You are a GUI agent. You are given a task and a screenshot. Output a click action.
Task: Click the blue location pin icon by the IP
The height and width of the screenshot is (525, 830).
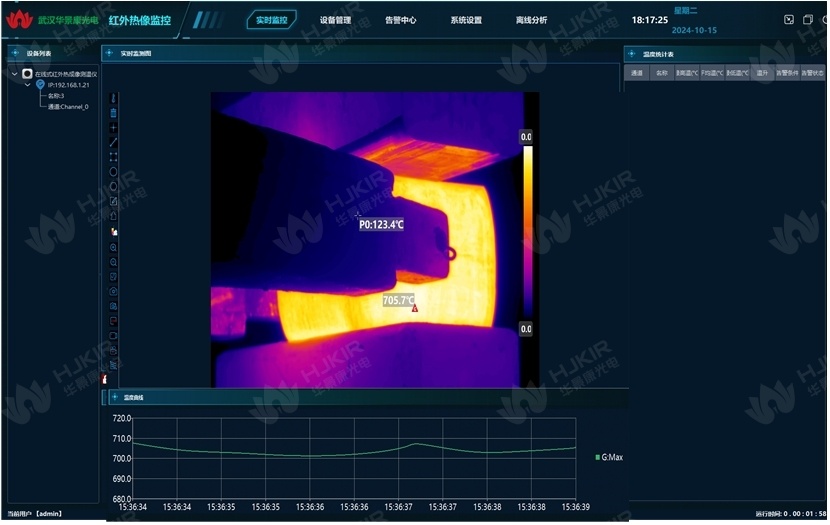click(40, 85)
